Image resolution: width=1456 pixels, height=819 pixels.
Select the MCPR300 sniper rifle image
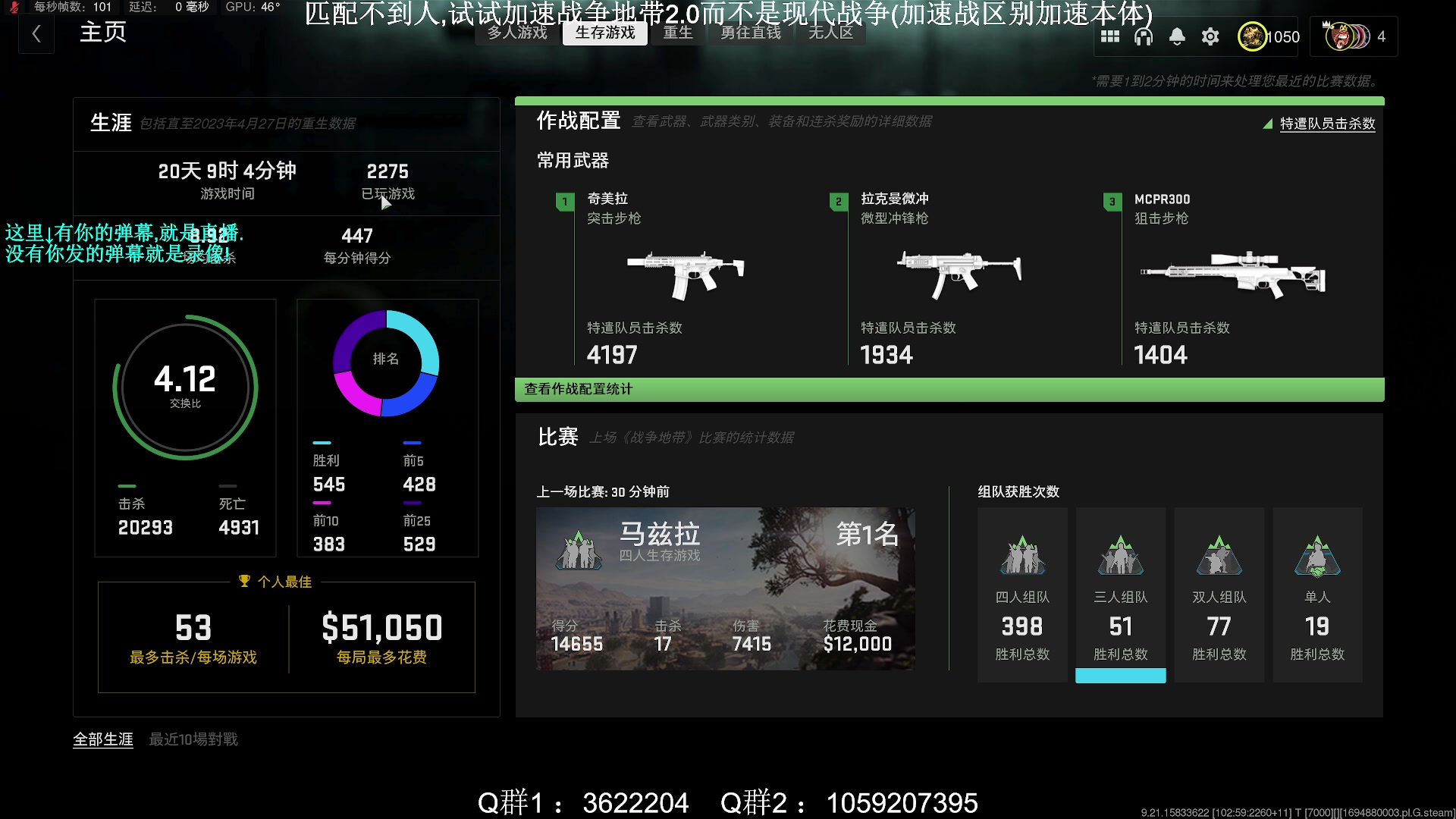1233,275
